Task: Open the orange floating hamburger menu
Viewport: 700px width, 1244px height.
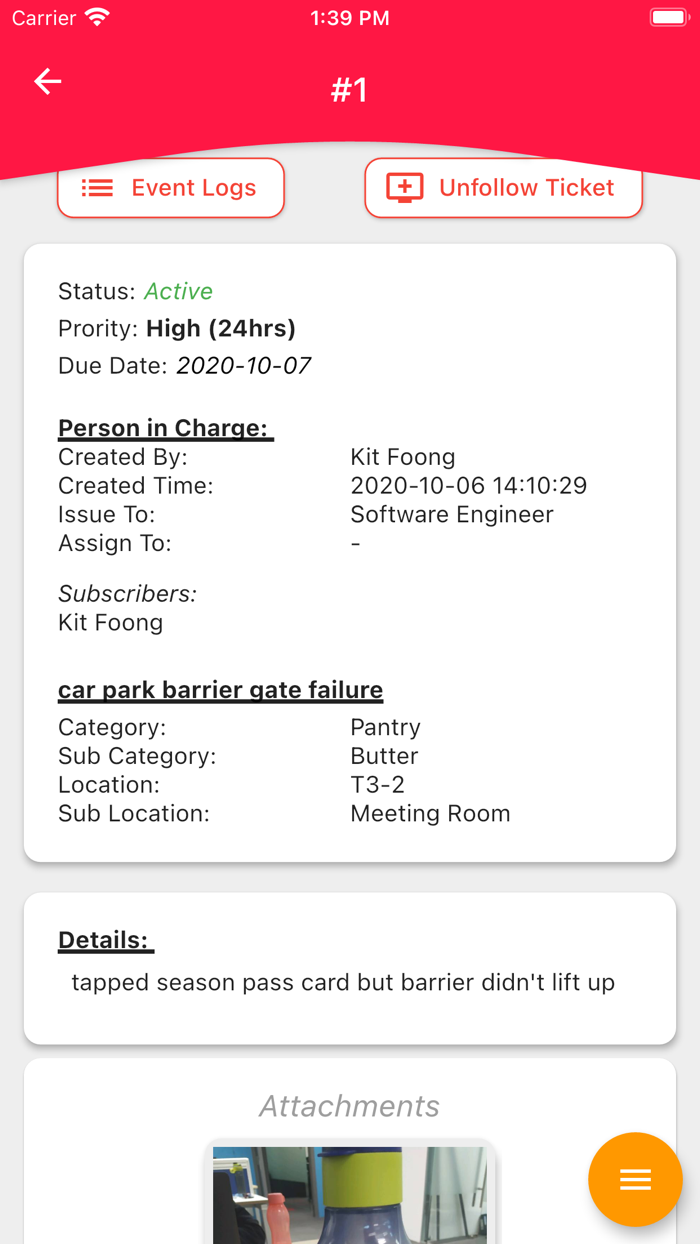Action: [636, 1180]
